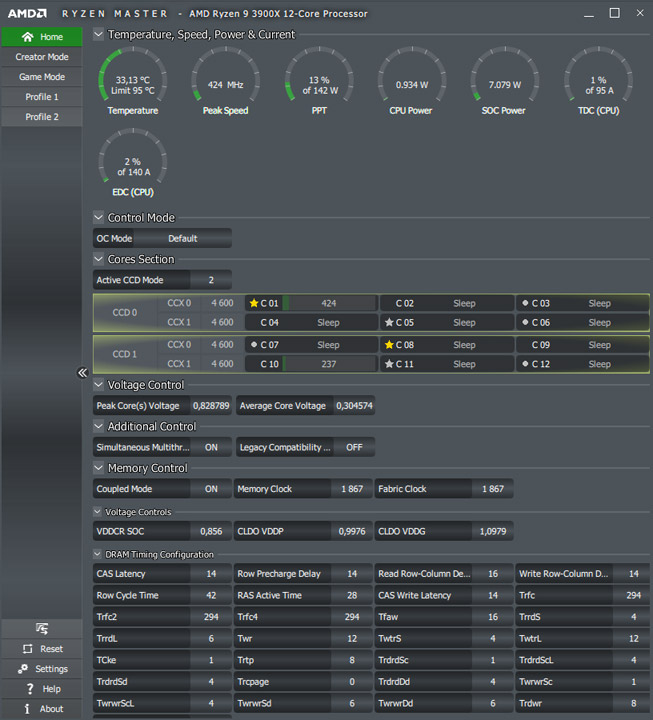Click core C 02 Sleep status
Image resolution: width=653 pixels, height=720 pixels.
point(464,304)
